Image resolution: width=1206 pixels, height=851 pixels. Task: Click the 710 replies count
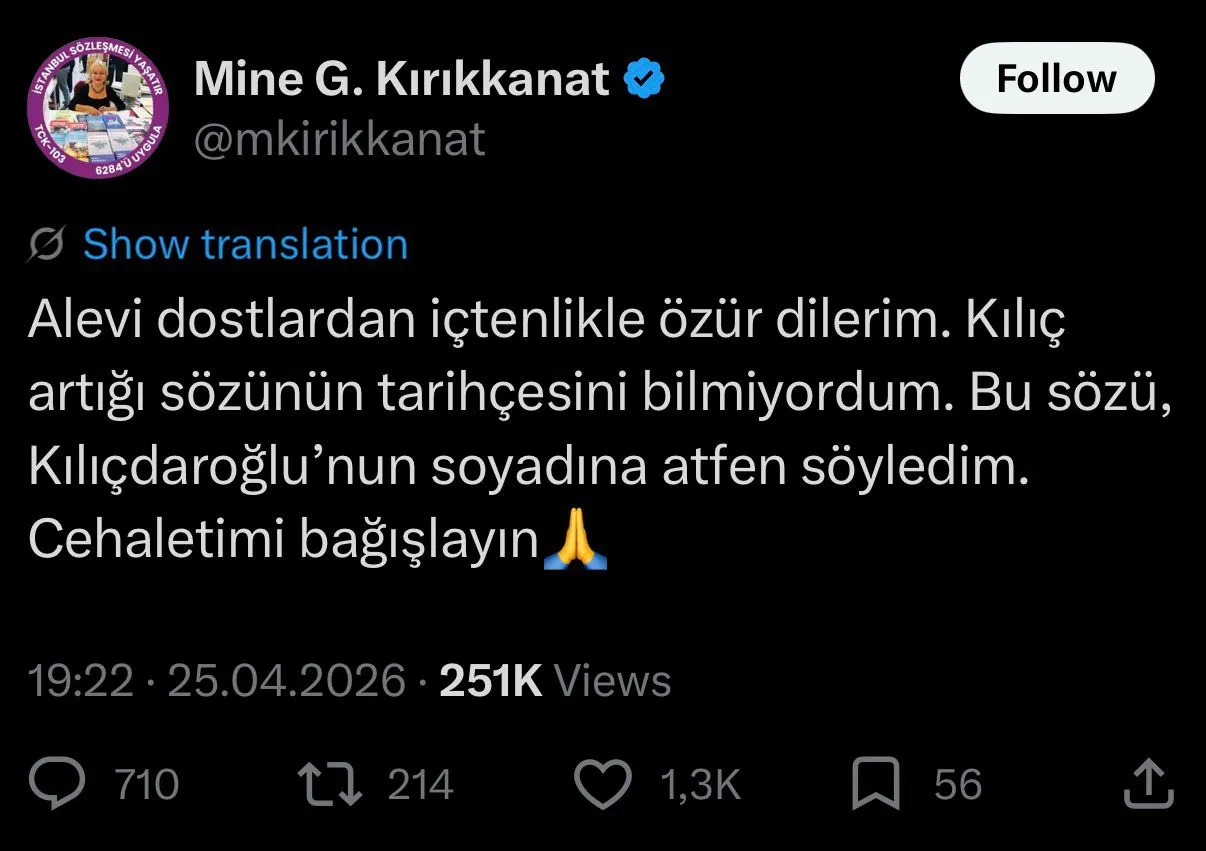point(146,785)
